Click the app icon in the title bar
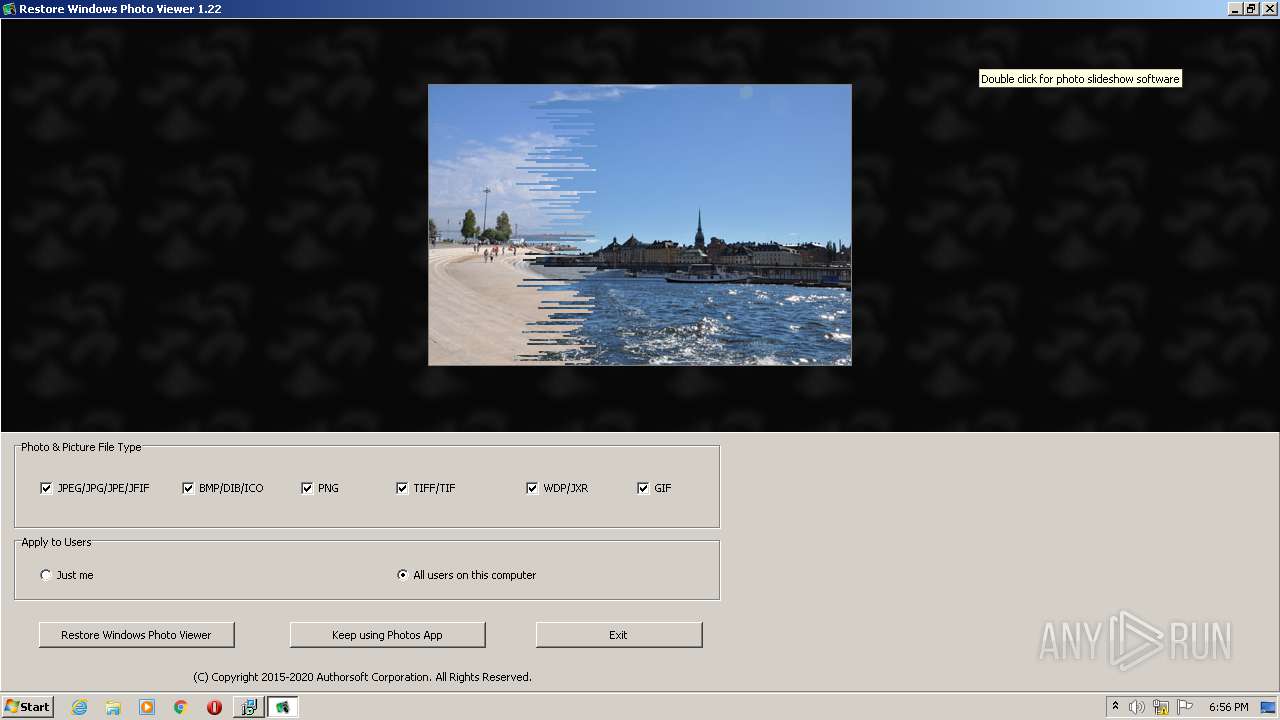 pos(9,9)
